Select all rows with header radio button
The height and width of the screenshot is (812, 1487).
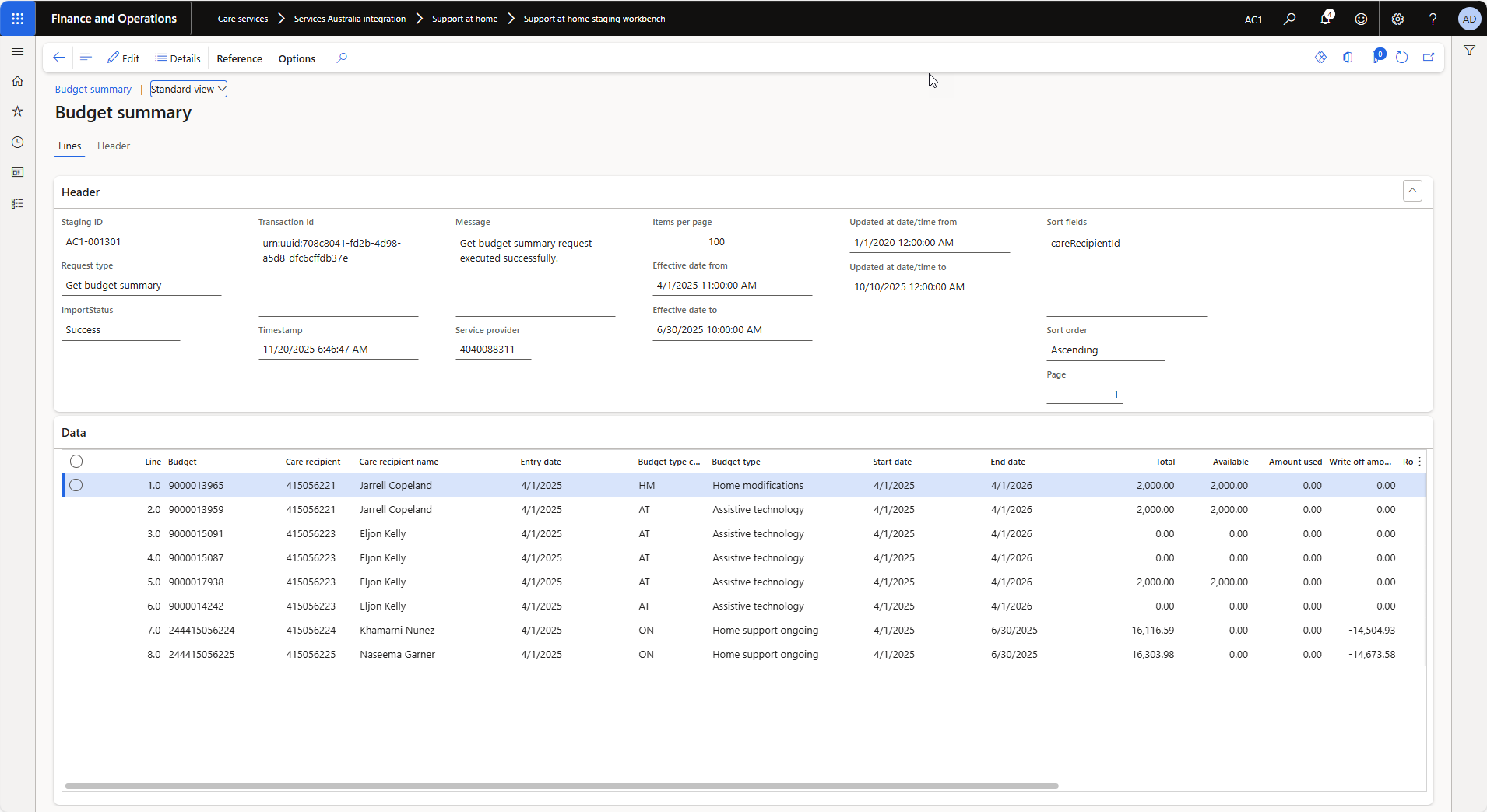click(x=76, y=462)
